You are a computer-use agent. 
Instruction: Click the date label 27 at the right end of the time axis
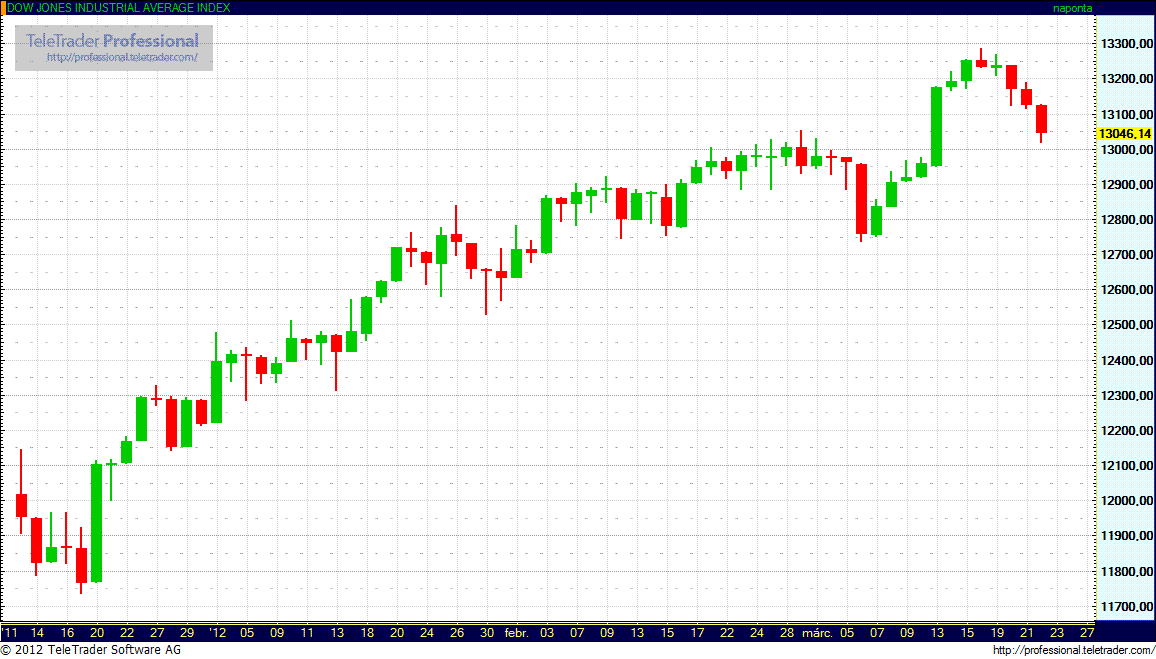click(x=1087, y=633)
